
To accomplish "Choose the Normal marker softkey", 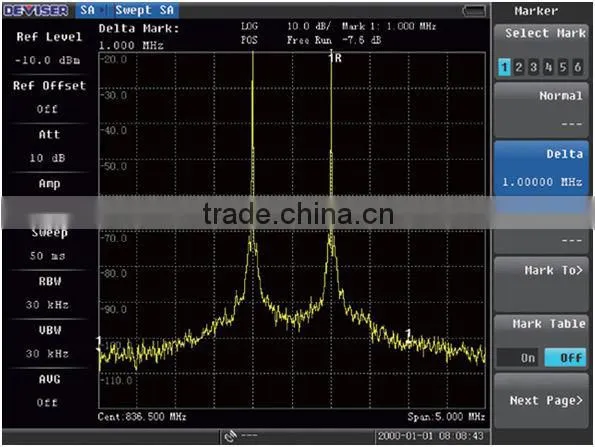I will pos(541,110).
